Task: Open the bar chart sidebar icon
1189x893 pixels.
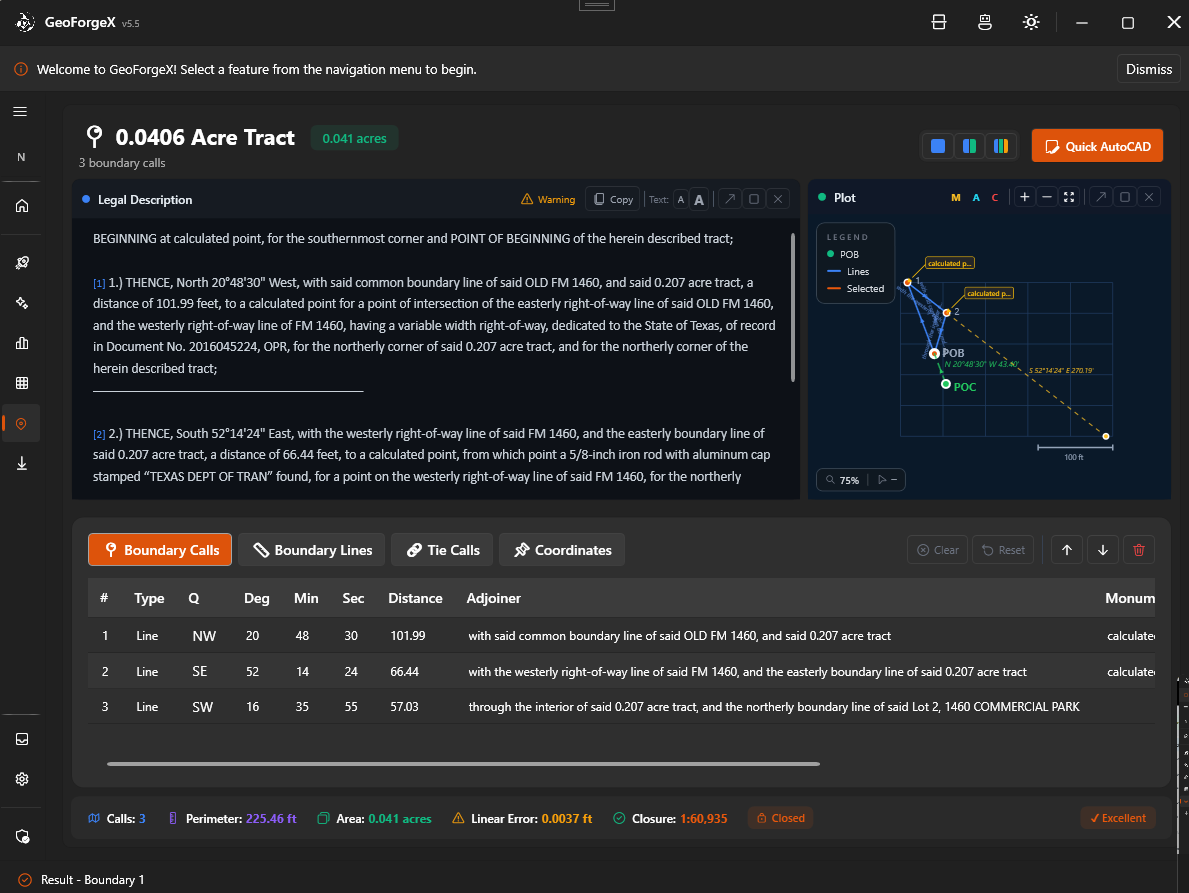Action: pos(21,343)
